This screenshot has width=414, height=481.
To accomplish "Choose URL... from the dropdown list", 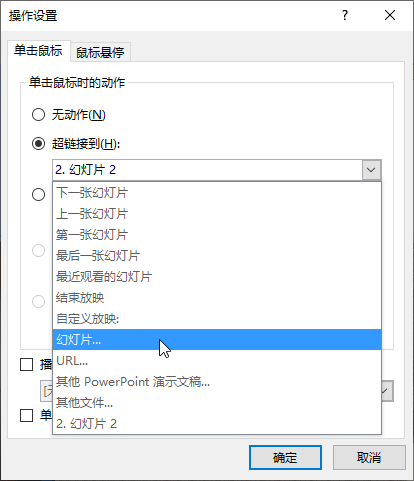I will [x=217, y=361].
